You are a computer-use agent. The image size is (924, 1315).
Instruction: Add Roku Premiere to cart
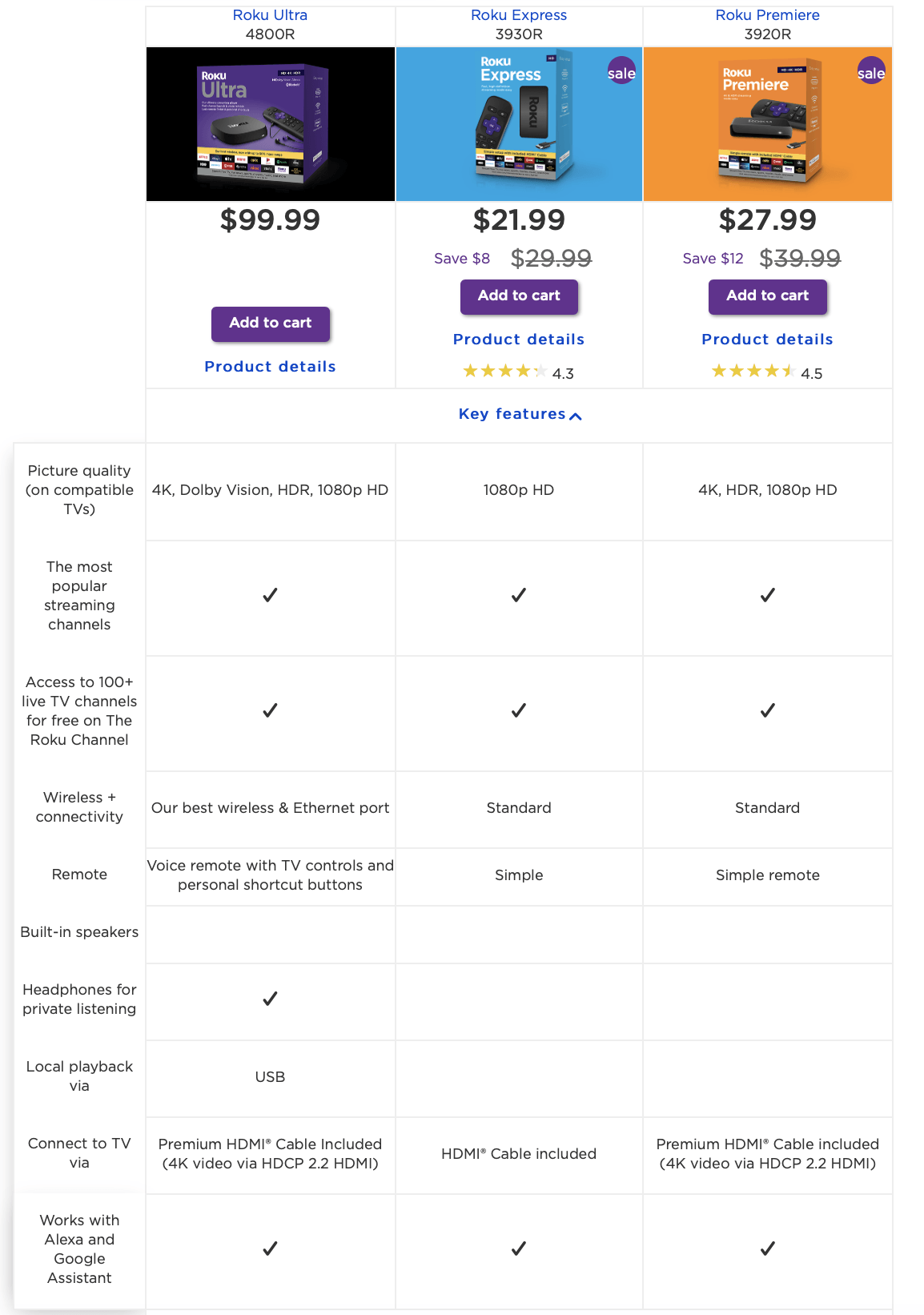[767, 296]
